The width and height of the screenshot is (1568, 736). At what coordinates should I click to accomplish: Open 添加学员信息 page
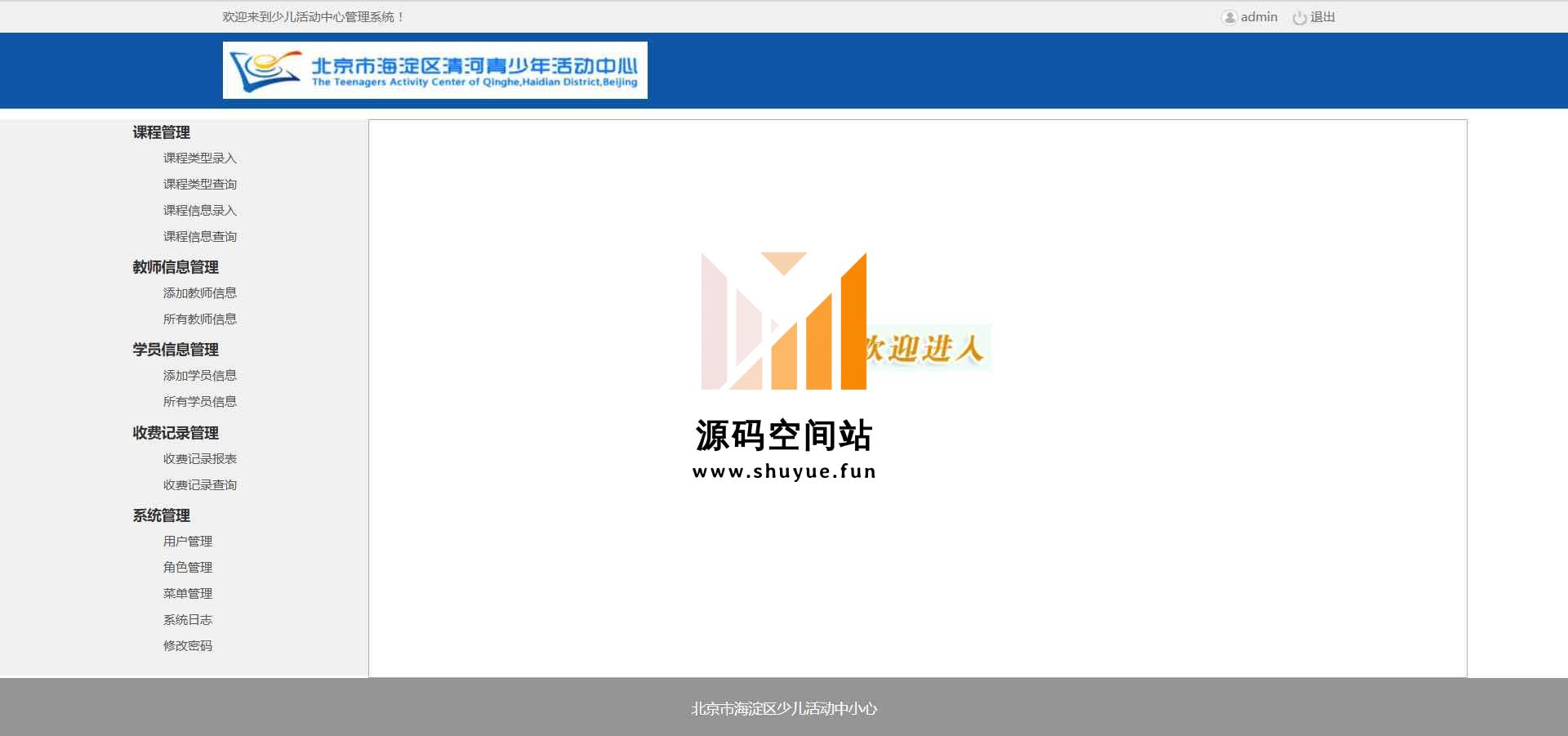click(x=200, y=376)
